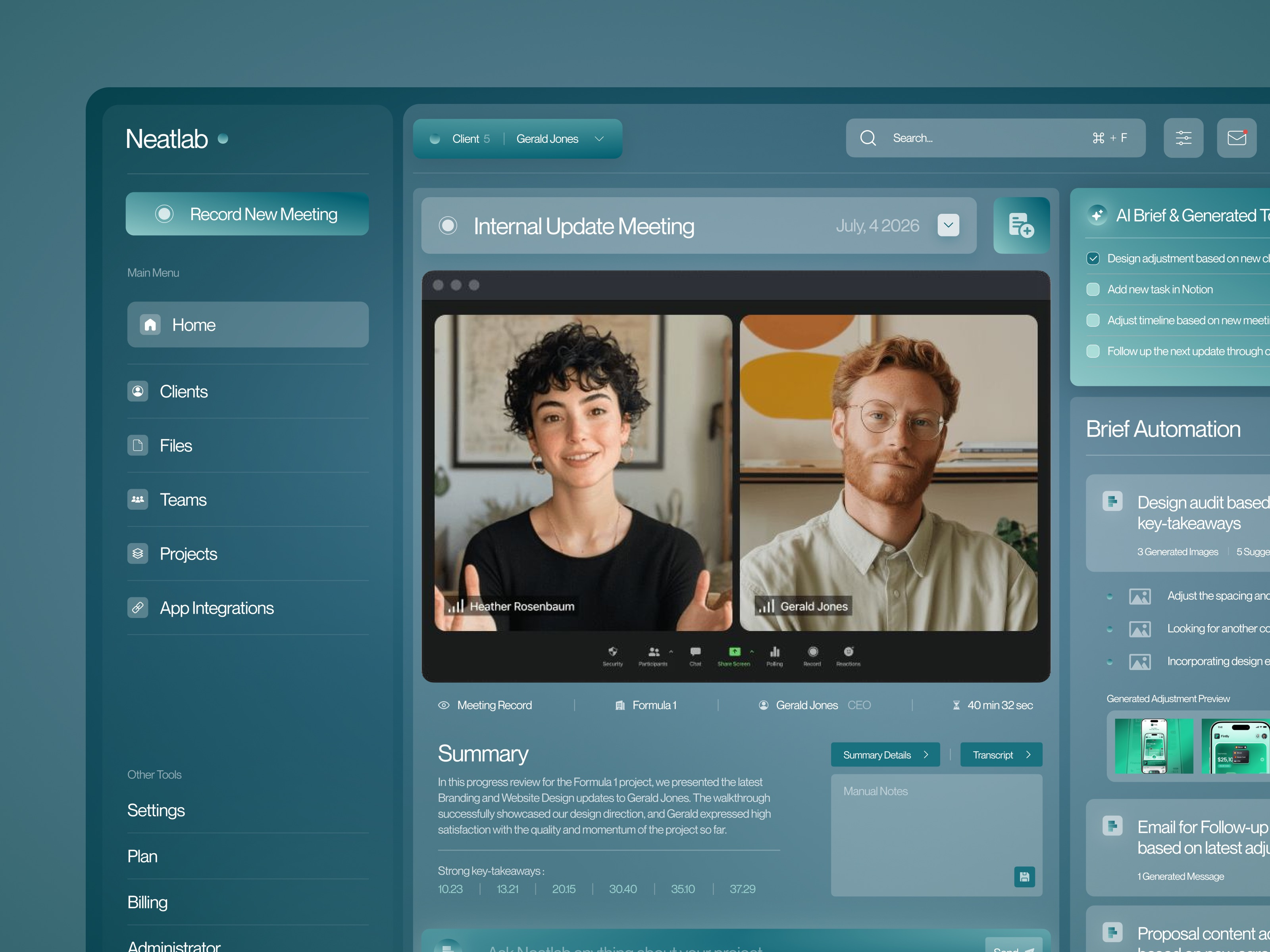The width and height of the screenshot is (1270, 952).
Task: Click the Teams sidebar icon
Action: [138, 499]
